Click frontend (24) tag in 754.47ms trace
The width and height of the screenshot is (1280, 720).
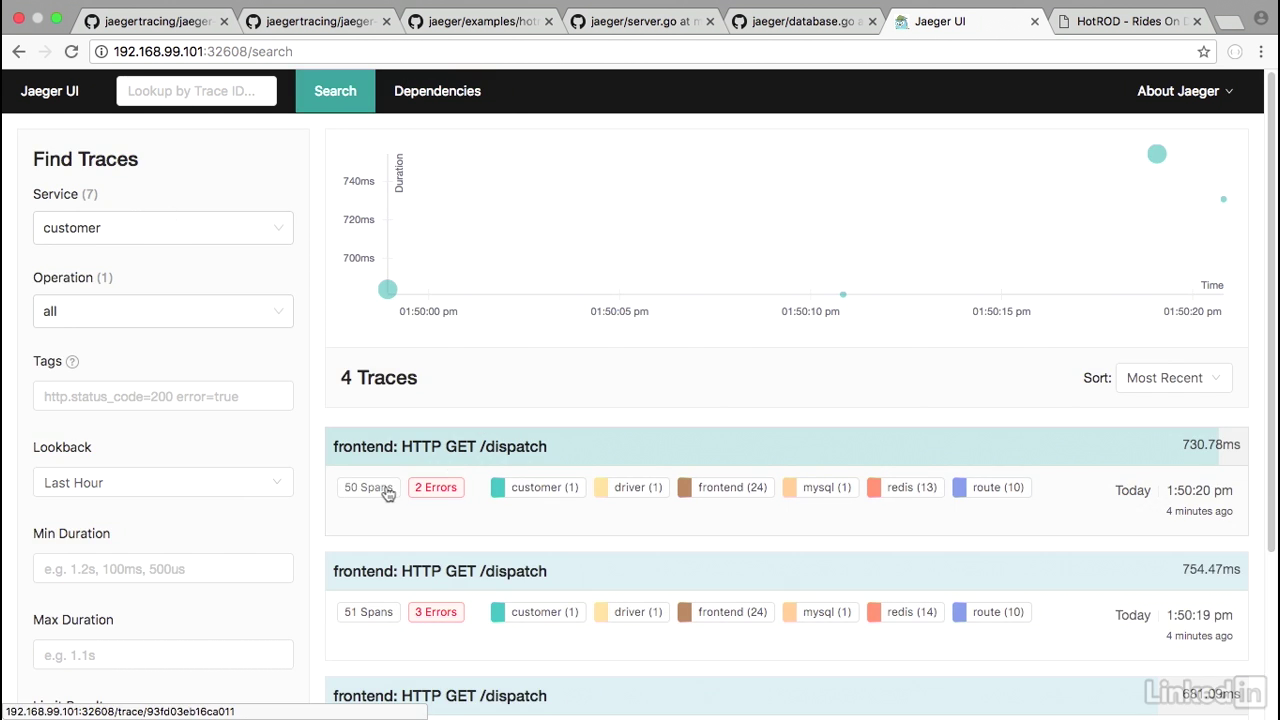(x=724, y=612)
